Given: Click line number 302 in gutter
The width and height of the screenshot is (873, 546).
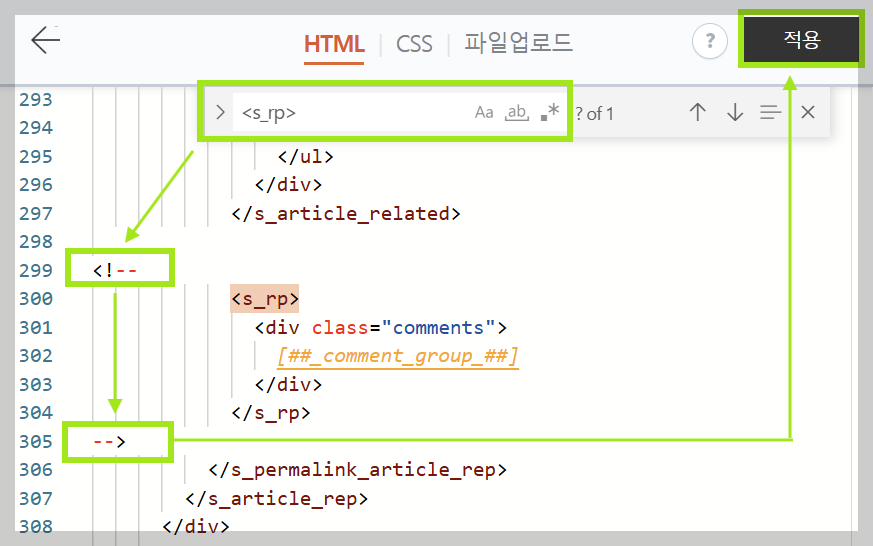Looking at the screenshot, I should 36,356.
